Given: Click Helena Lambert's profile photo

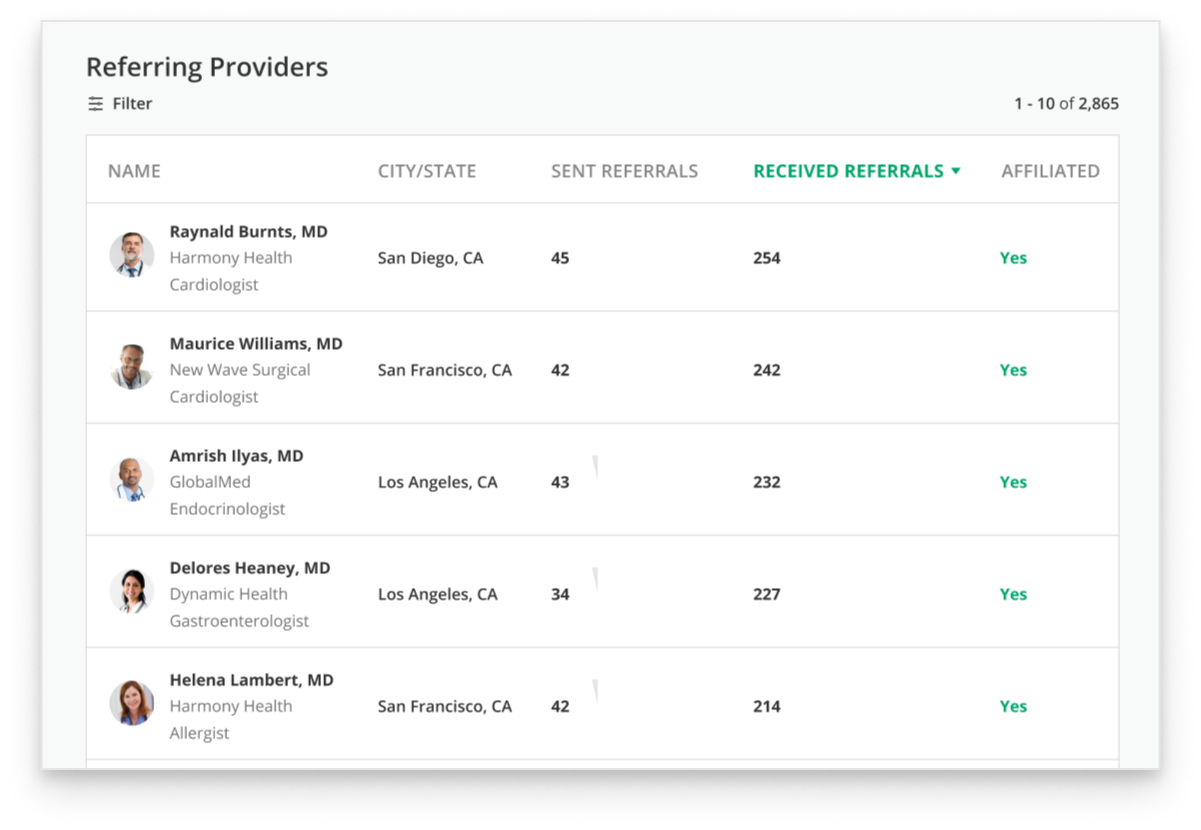Looking at the screenshot, I should point(132,704).
